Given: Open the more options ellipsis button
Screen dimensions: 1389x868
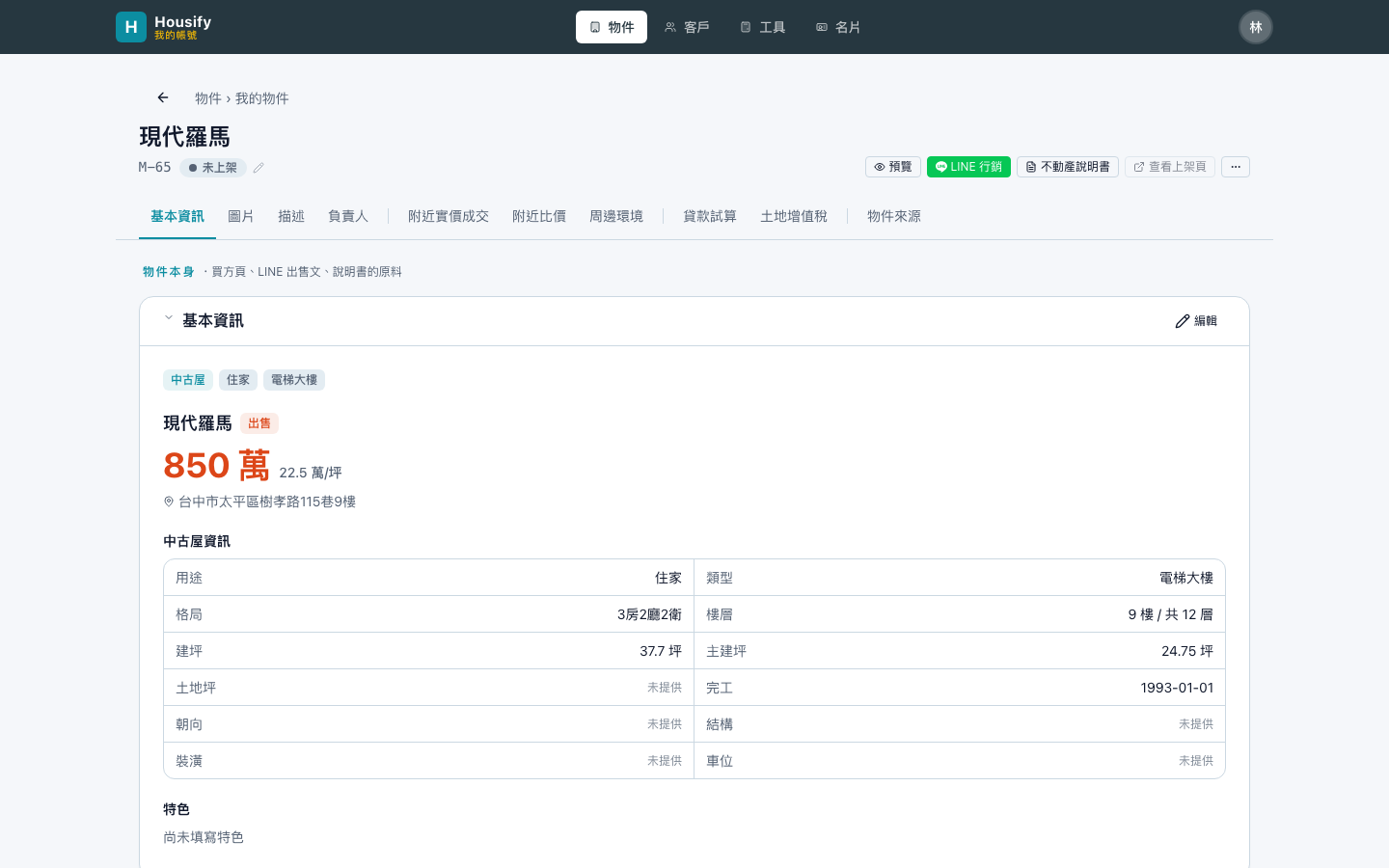Looking at the screenshot, I should 1236,167.
